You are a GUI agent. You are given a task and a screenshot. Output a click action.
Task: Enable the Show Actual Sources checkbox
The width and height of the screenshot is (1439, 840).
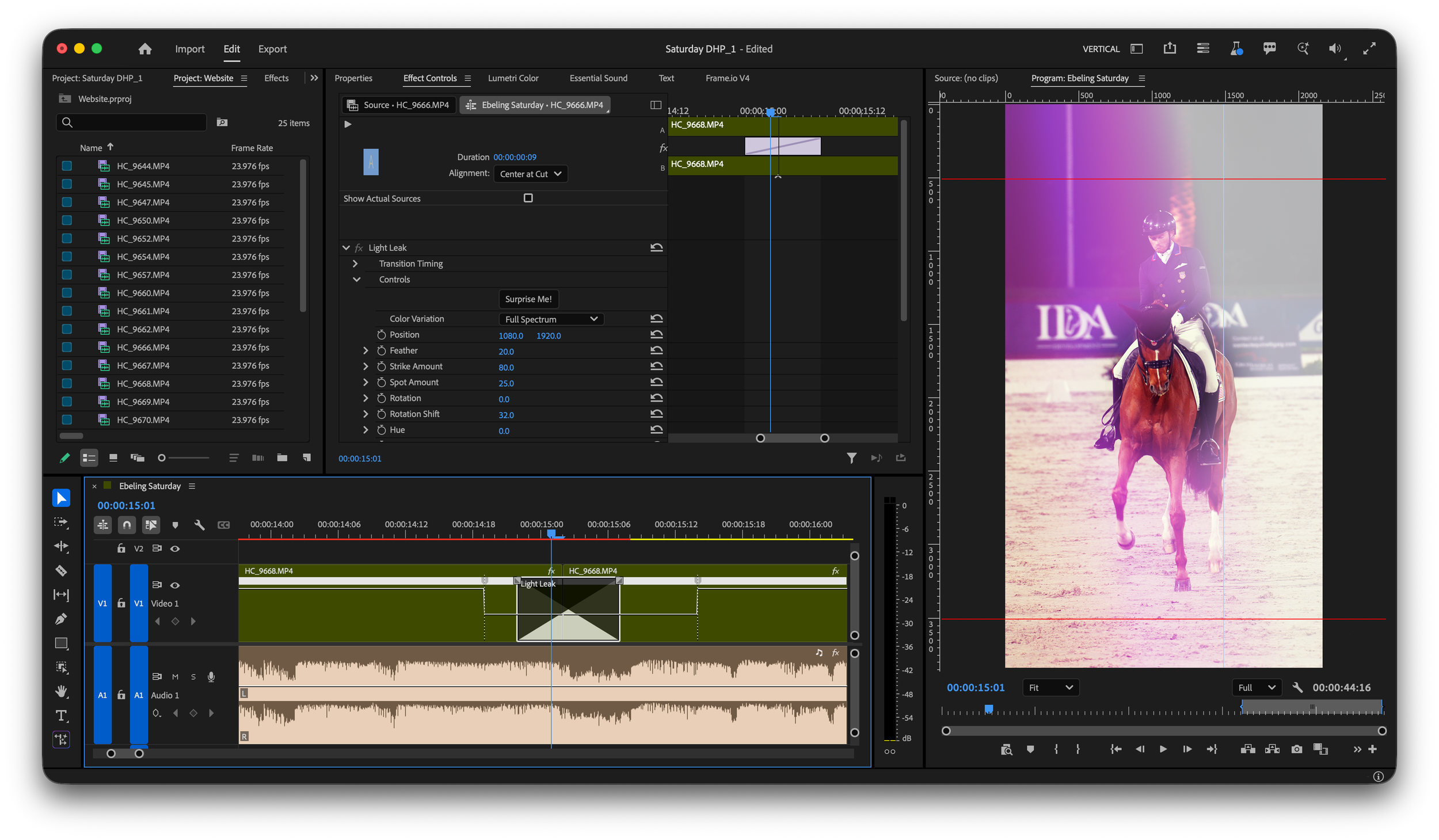tap(528, 198)
